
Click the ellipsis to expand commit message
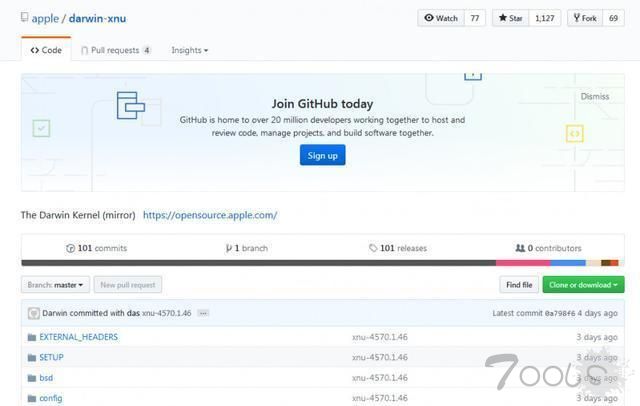point(203,313)
